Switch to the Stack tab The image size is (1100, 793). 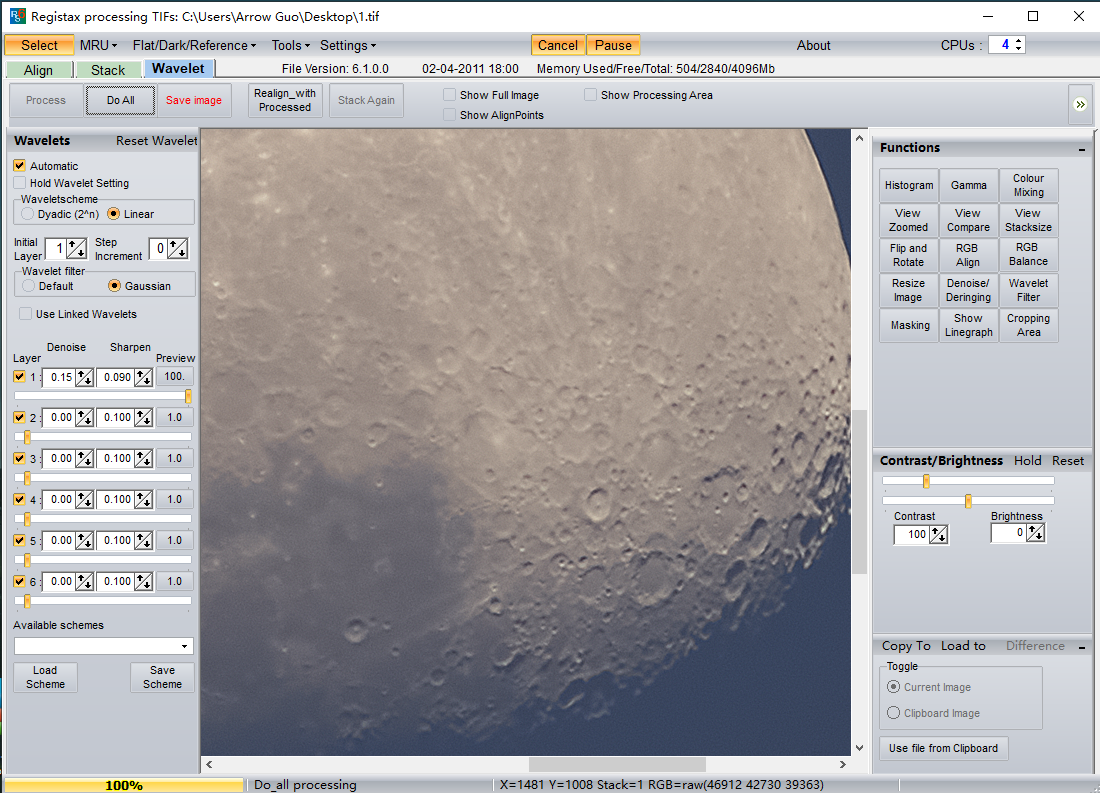coord(108,70)
